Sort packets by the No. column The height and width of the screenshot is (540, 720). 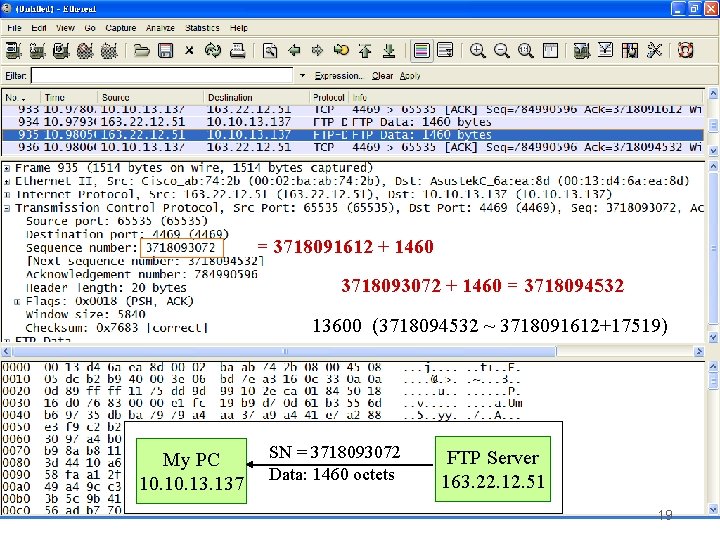point(21,97)
